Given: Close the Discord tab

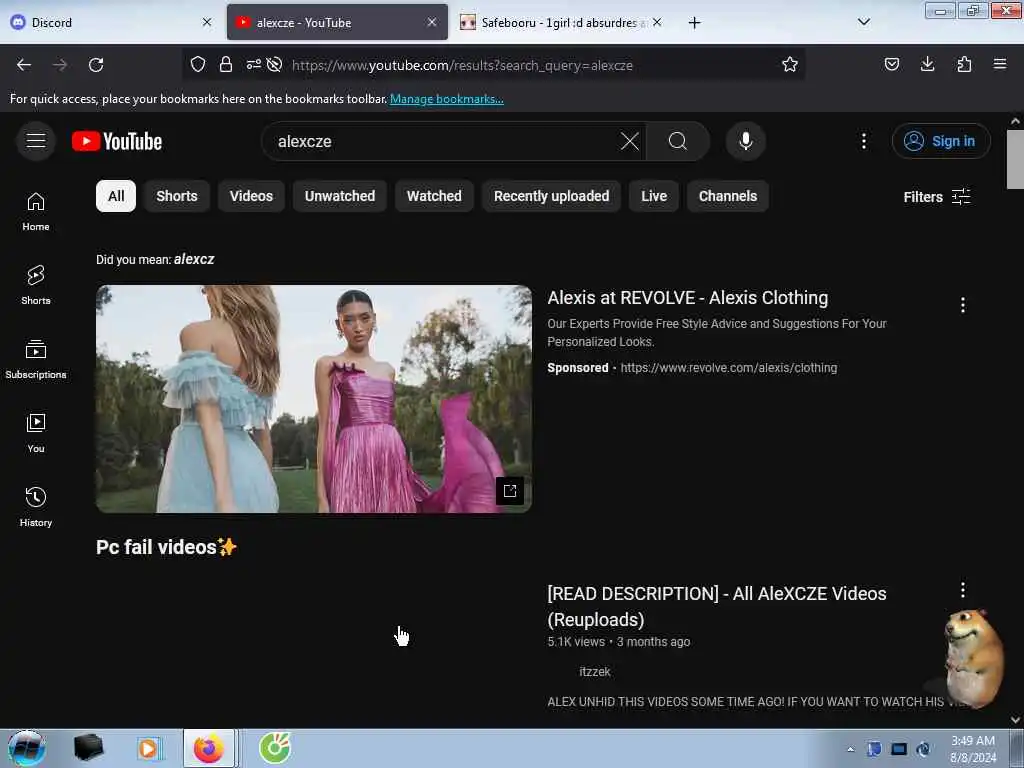Looking at the screenshot, I should [207, 23].
